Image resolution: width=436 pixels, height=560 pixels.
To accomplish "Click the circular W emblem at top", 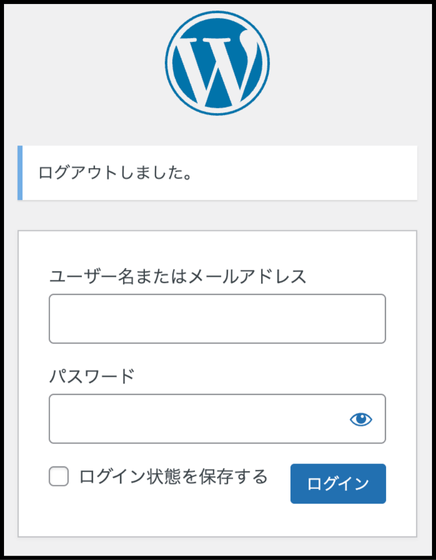I will pyautogui.click(x=217, y=63).
